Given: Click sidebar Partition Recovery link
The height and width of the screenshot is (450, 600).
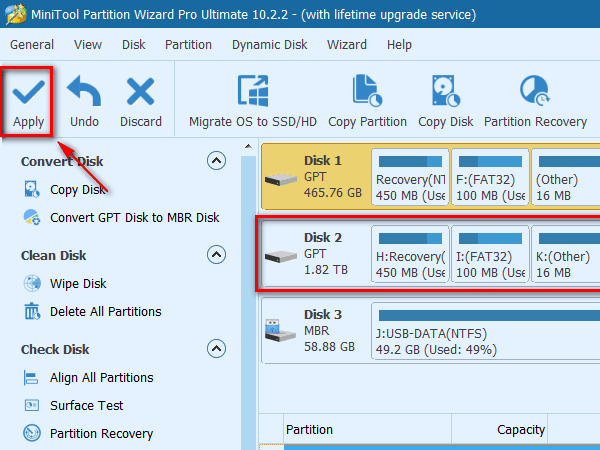Looking at the screenshot, I should pos(101,434).
